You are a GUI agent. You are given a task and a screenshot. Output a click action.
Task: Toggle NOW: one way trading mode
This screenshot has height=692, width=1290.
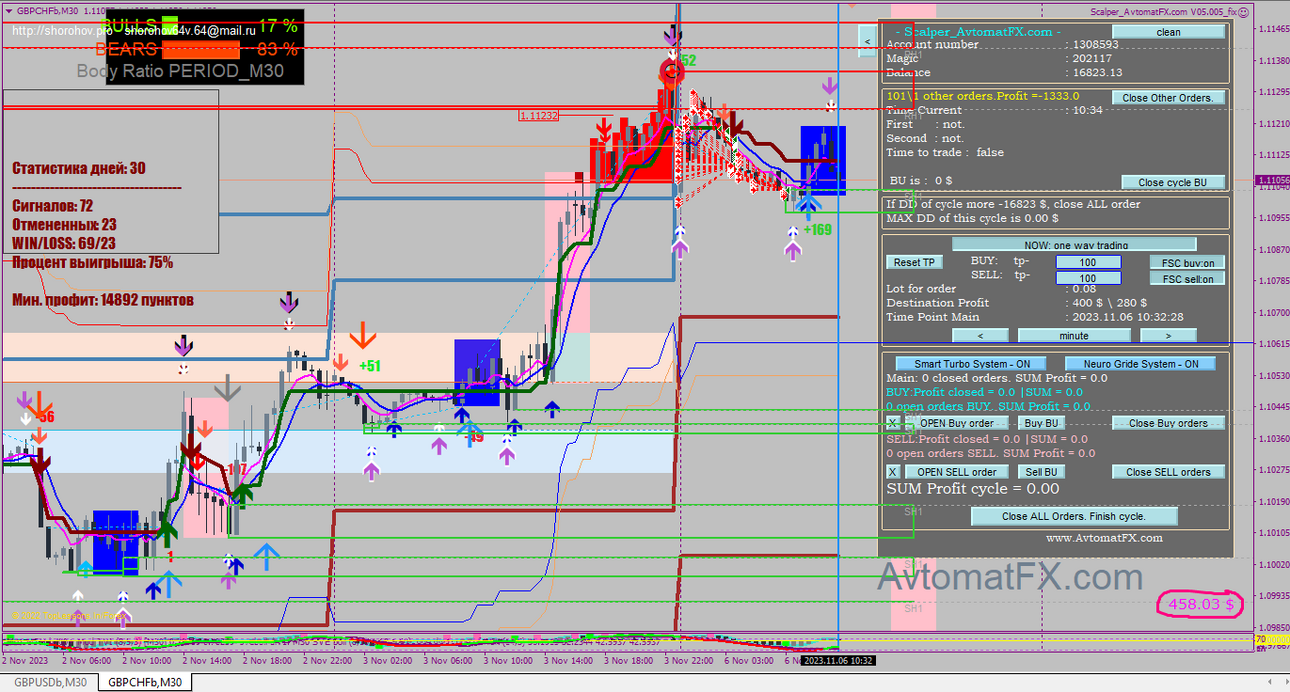1074,244
